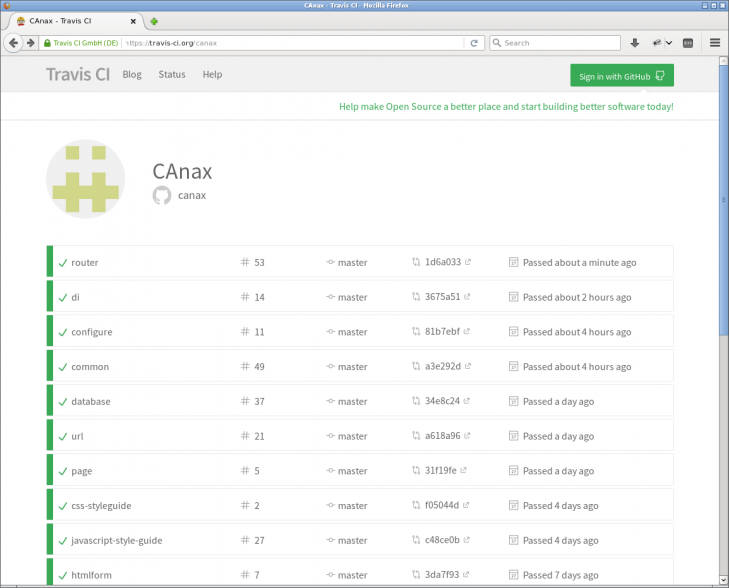The height and width of the screenshot is (588, 729).
Task: Sign in with GitHub button
Action: [x=622, y=75]
